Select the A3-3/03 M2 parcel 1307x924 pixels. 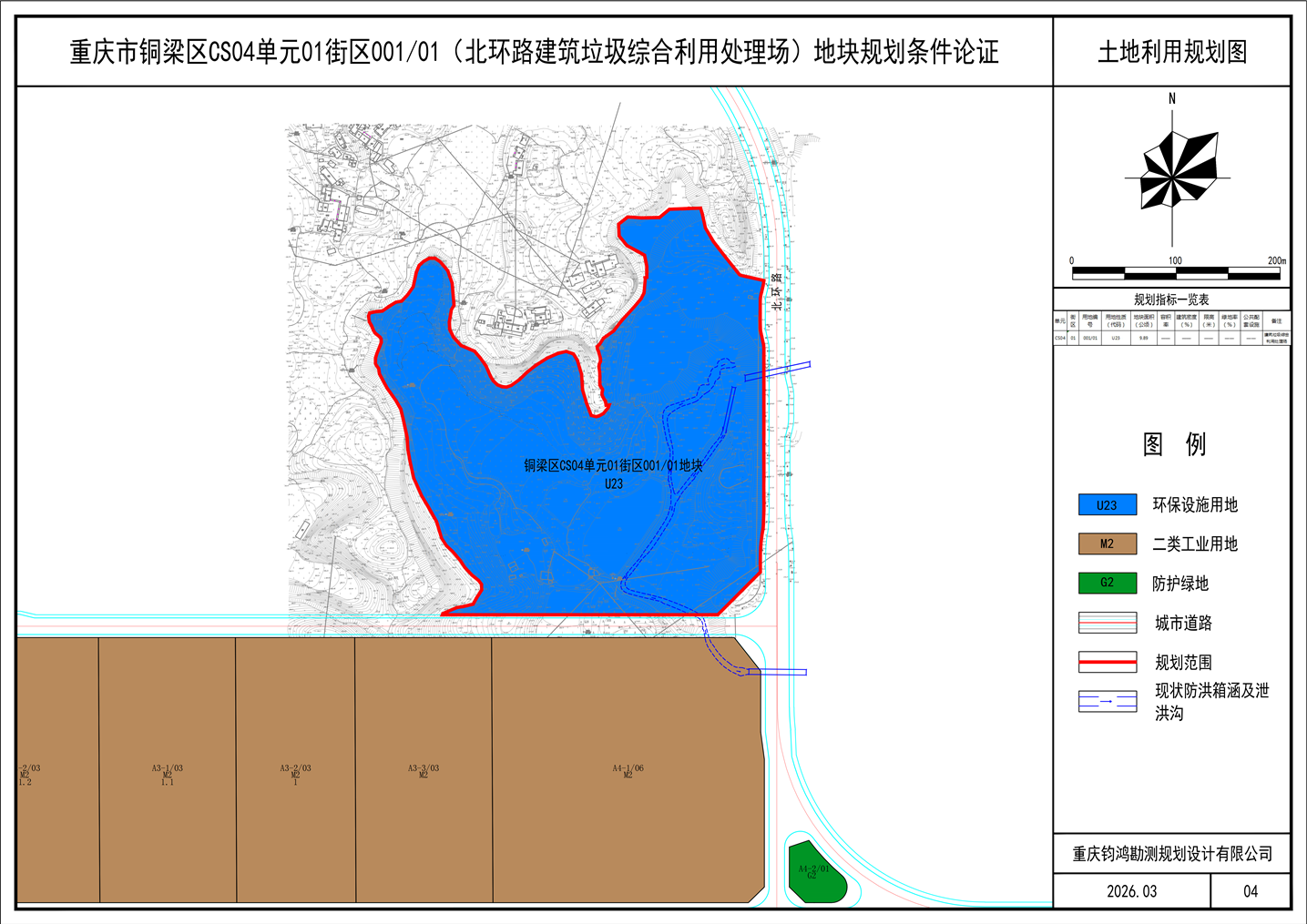tap(424, 771)
